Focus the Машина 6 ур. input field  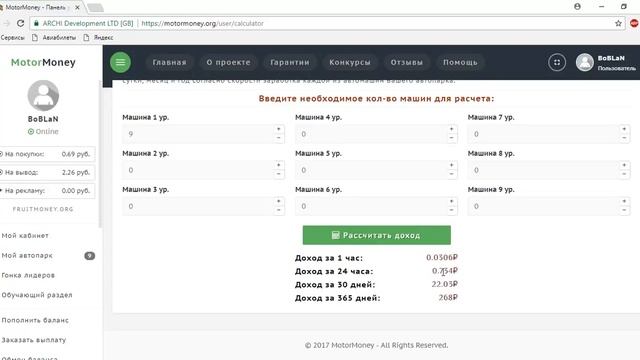pyautogui.click(x=371, y=207)
